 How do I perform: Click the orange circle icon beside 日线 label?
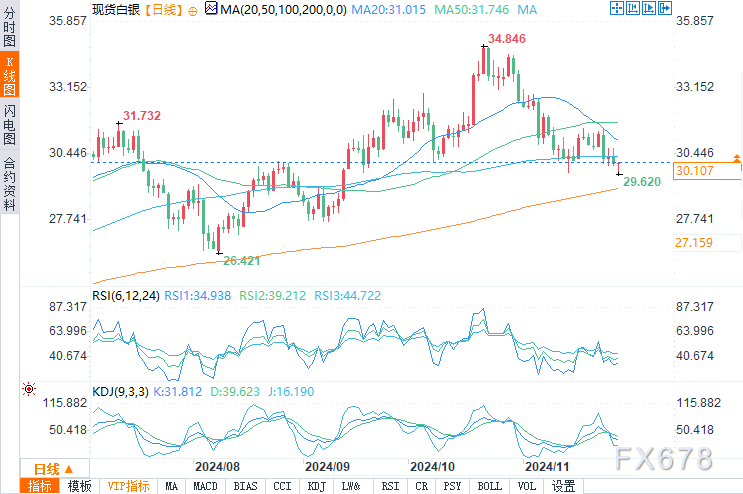point(192,11)
